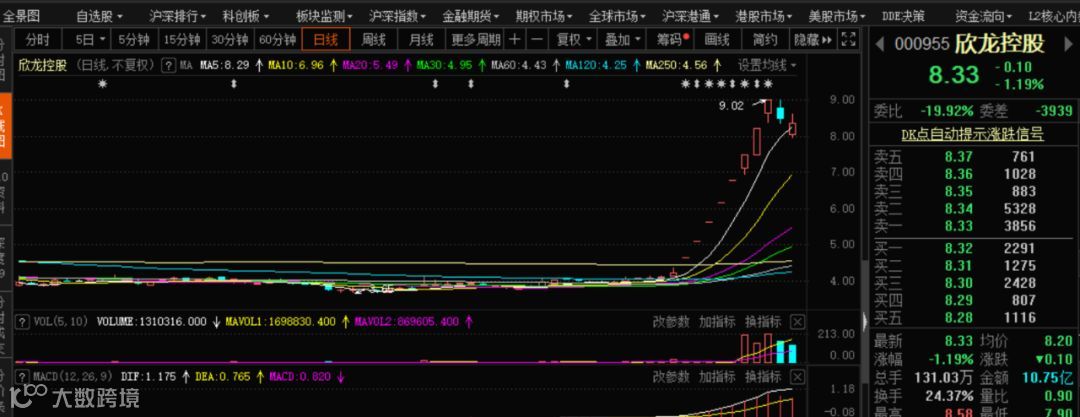
Task: Collapse the right quote panel arrow
Action: click(865, 321)
